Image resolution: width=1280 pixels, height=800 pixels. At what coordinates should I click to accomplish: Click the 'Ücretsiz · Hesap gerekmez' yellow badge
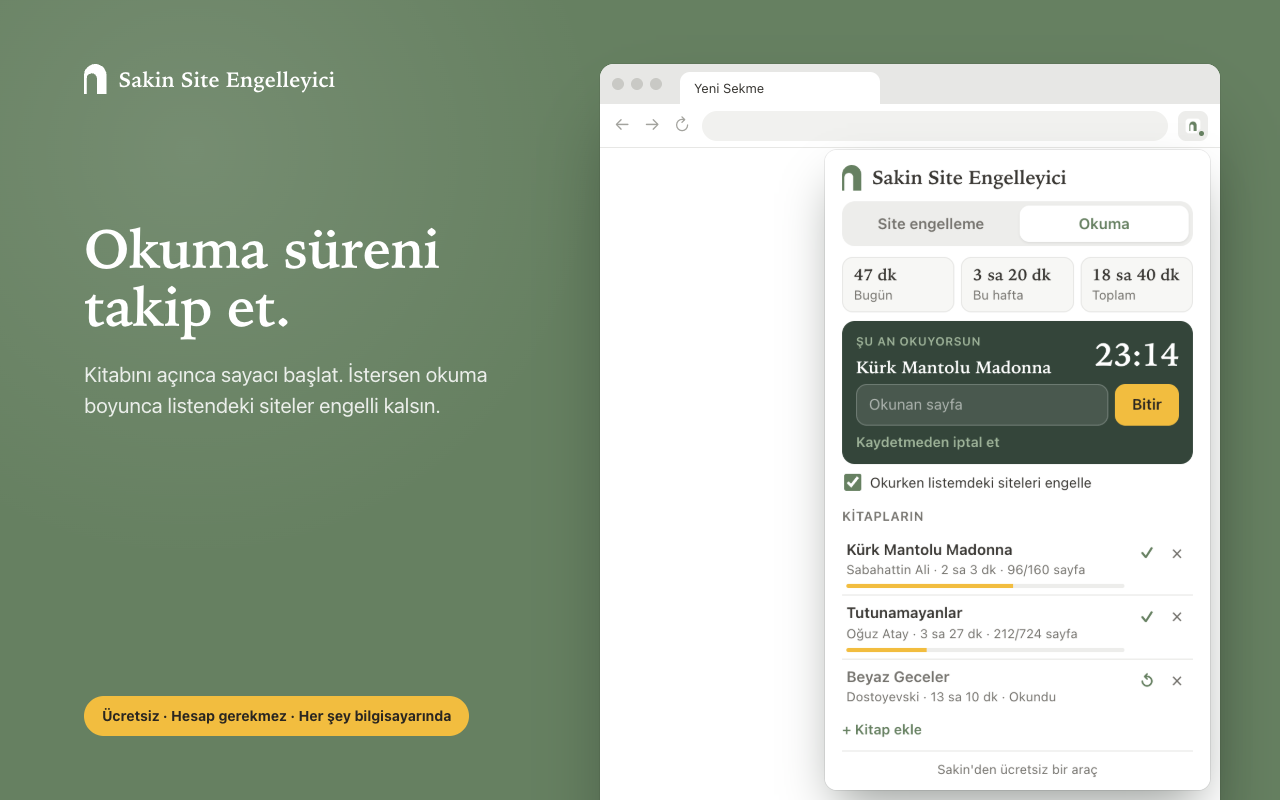coord(276,716)
